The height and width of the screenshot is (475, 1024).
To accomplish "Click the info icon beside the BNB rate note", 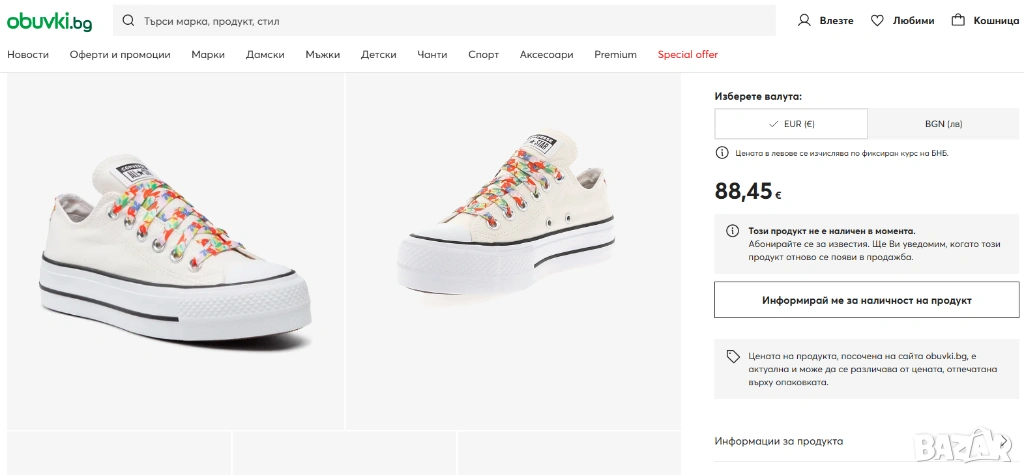I will (722, 153).
